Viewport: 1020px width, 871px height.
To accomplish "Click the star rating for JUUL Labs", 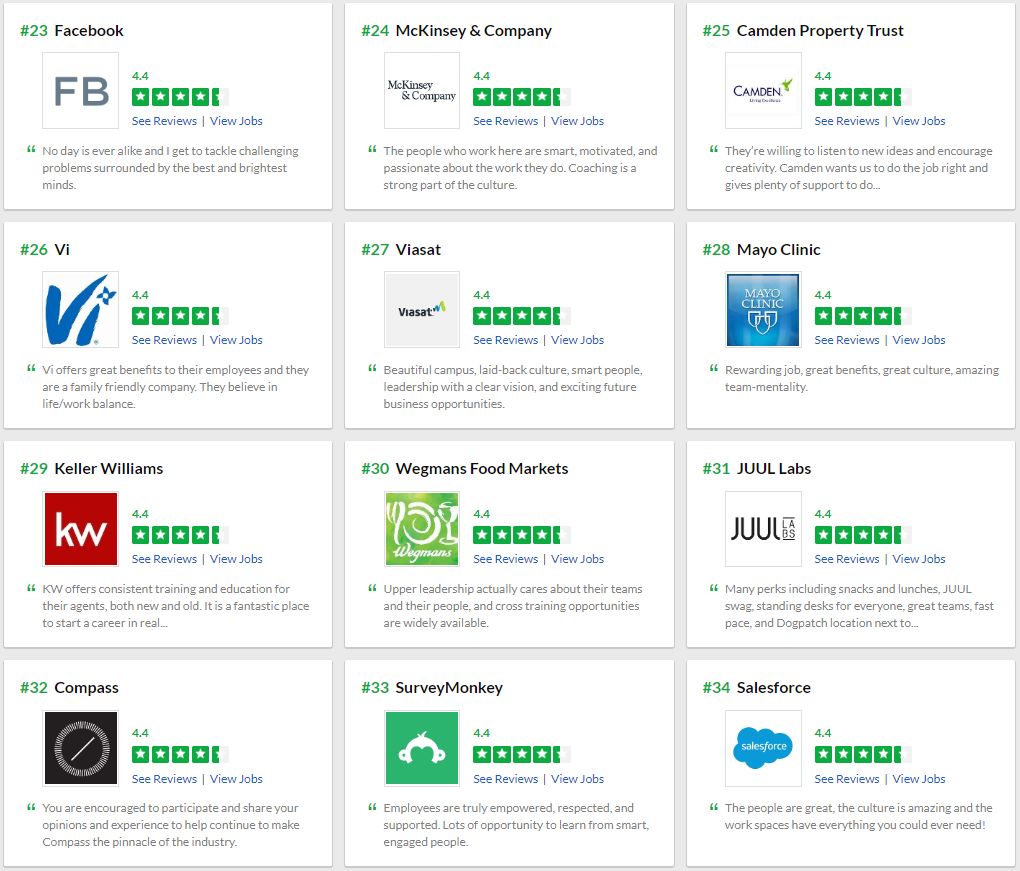I will [x=863, y=535].
